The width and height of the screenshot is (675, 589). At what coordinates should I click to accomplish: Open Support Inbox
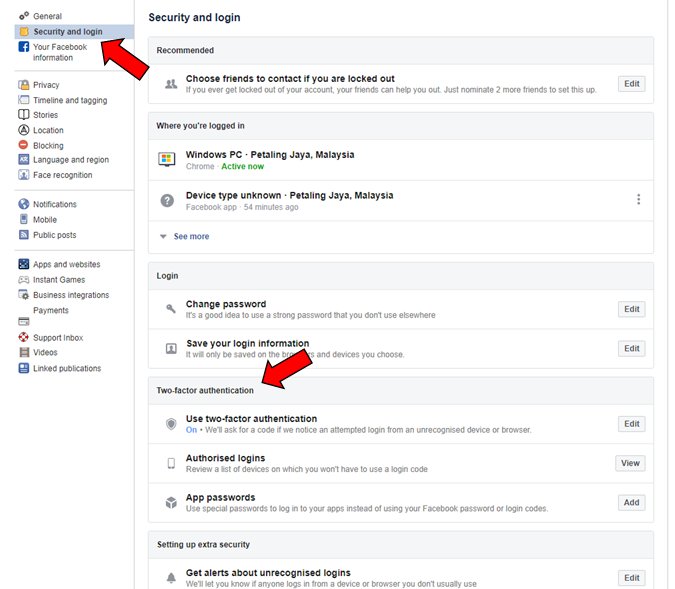tap(58, 338)
